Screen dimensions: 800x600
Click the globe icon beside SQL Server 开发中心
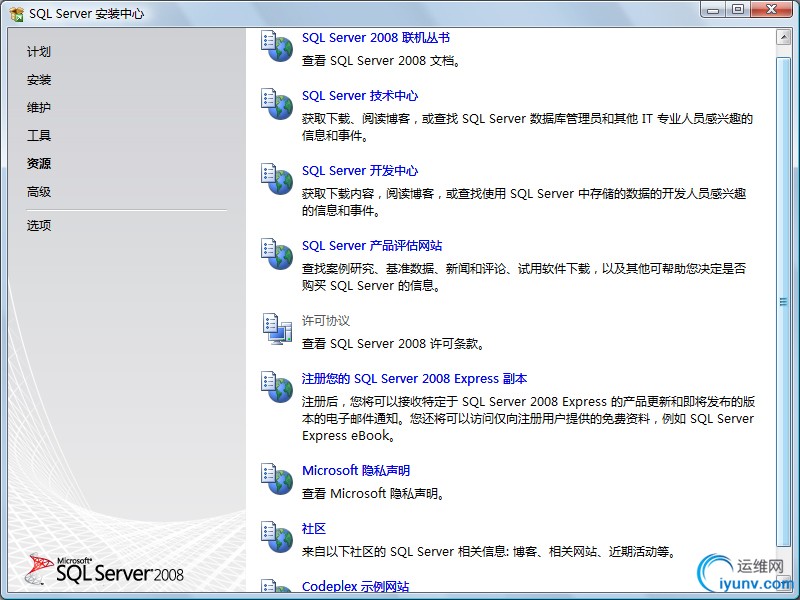click(277, 179)
